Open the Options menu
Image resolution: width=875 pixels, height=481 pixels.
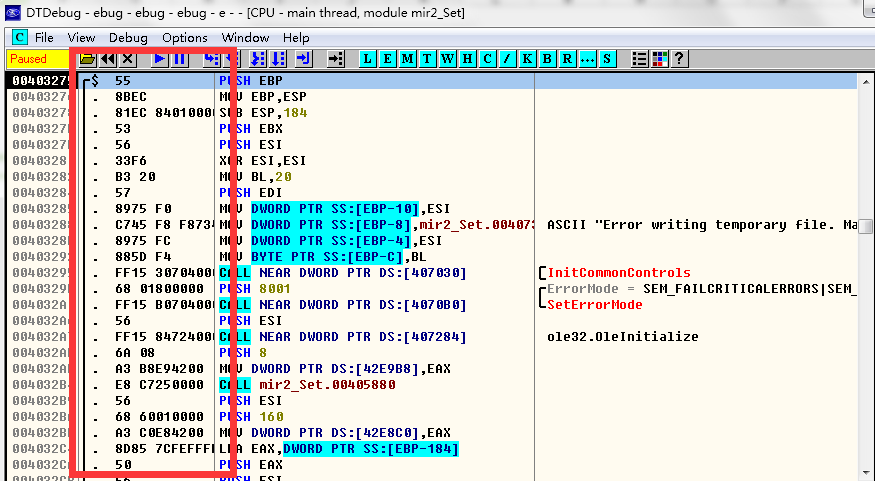[185, 37]
